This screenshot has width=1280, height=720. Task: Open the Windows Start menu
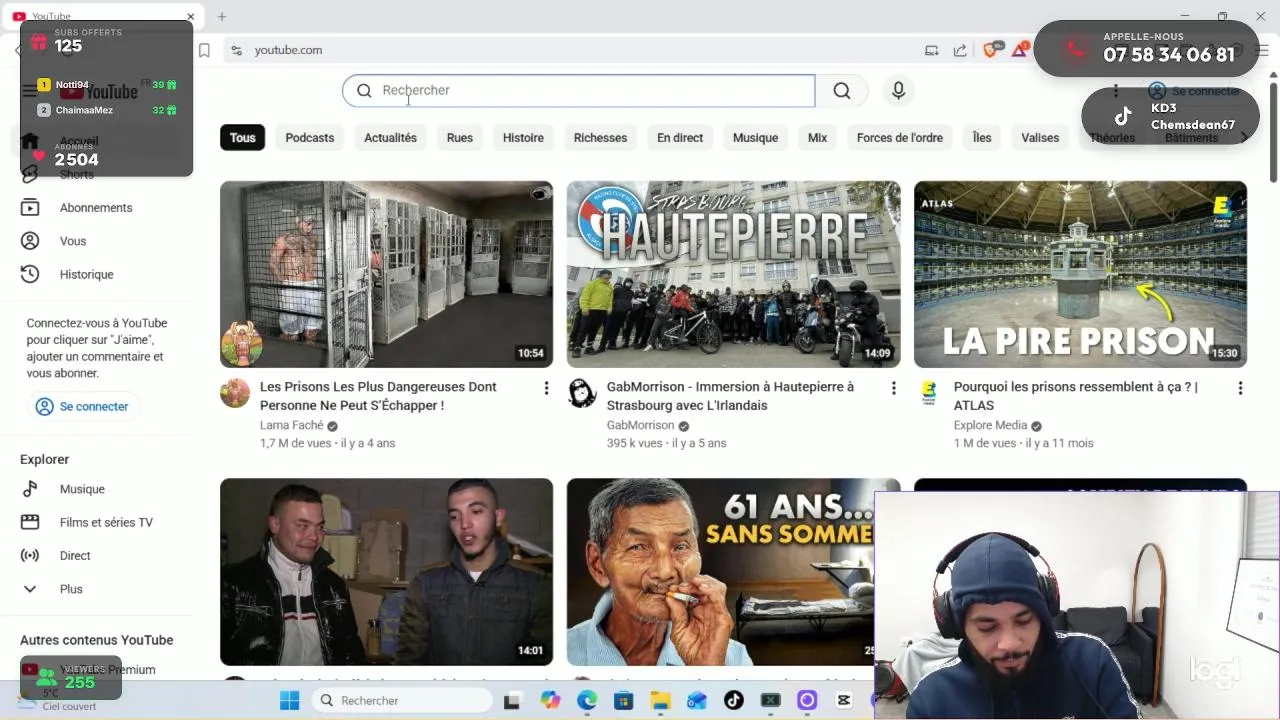pos(289,700)
